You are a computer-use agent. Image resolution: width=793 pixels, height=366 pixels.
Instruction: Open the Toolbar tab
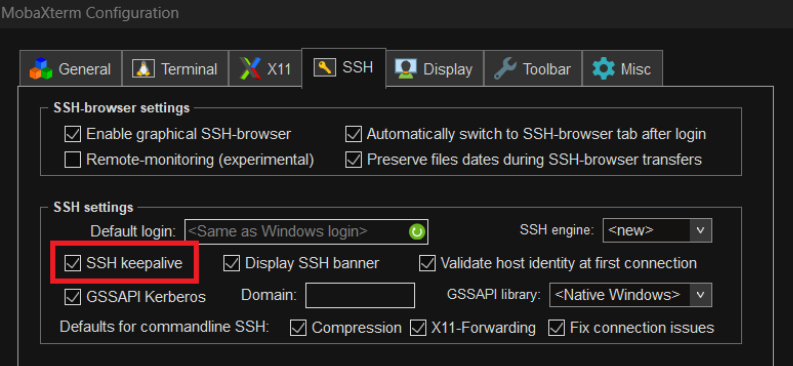click(x=533, y=68)
